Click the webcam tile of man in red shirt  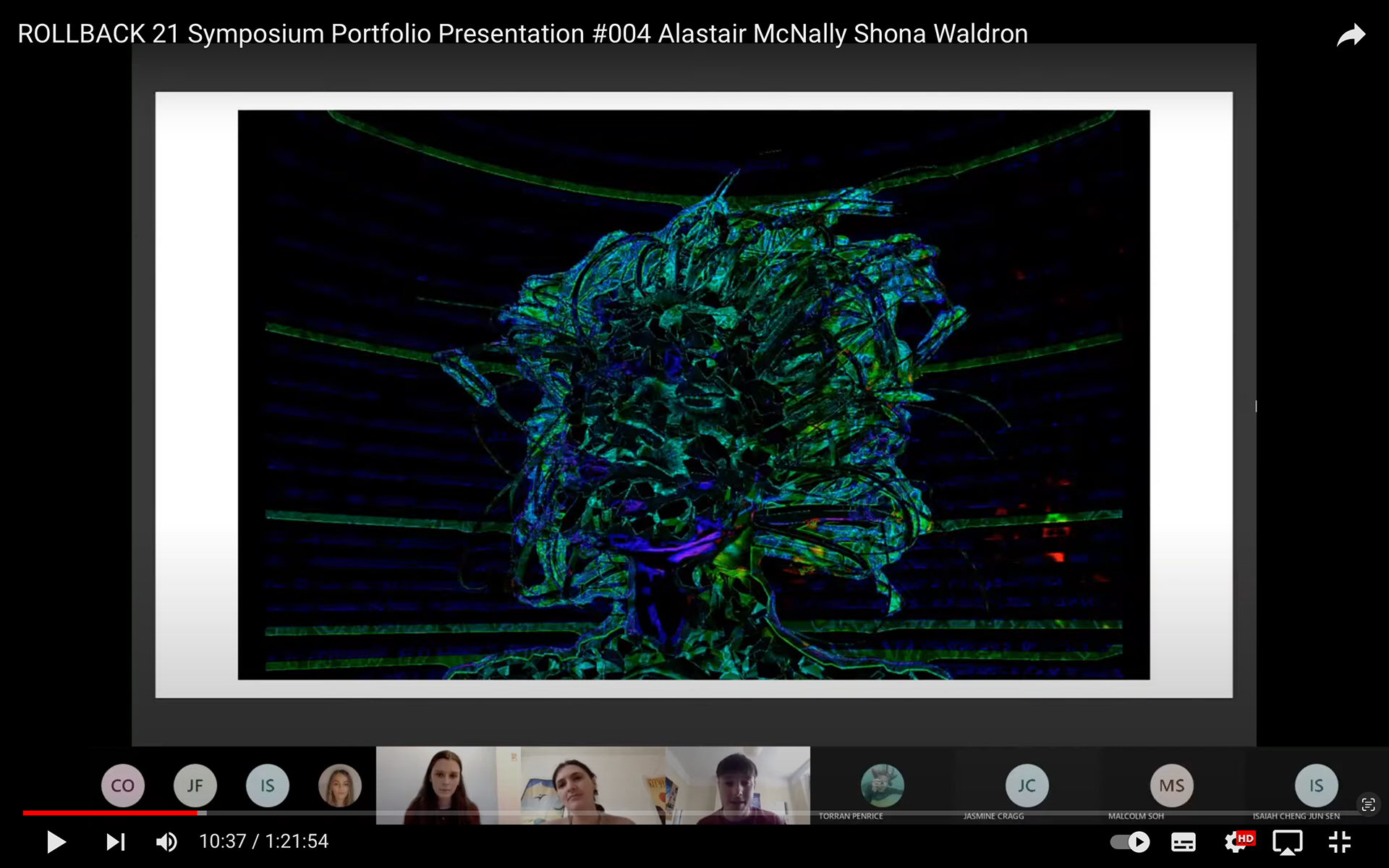(x=738, y=786)
